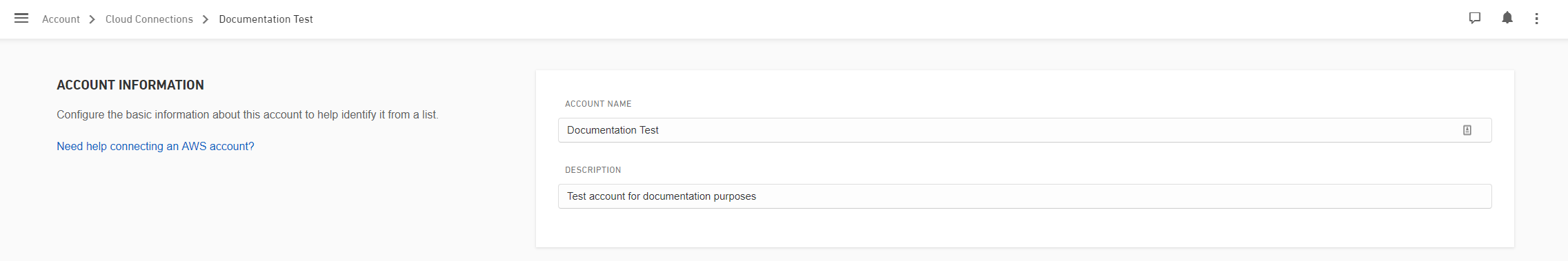The height and width of the screenshot is (261, 1568).
Task: Click the text 'Test account for documentation purposes'
Action: (x=662, y=196)
